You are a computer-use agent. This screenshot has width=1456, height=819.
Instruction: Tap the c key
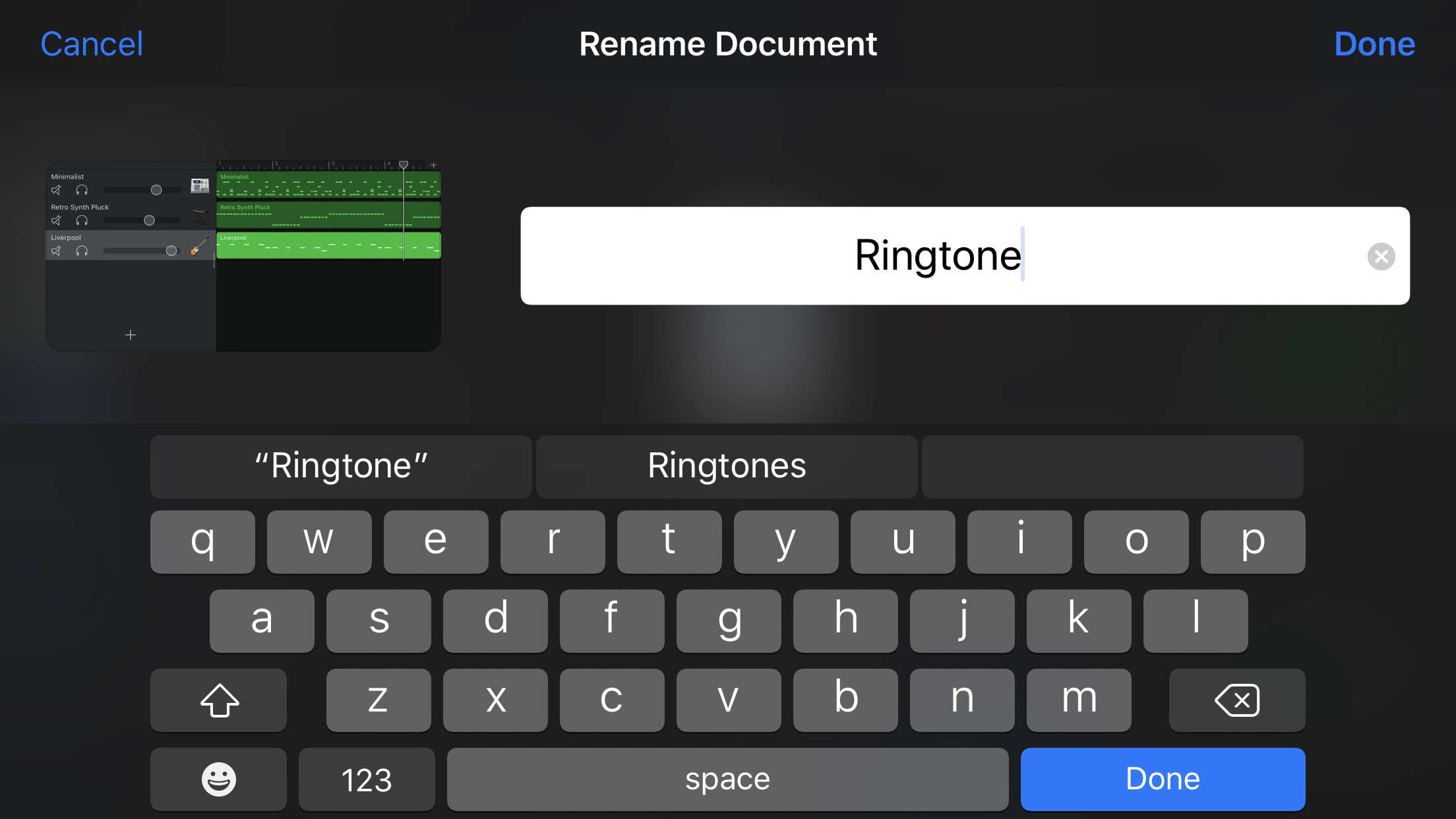click(x=612, y=700)
